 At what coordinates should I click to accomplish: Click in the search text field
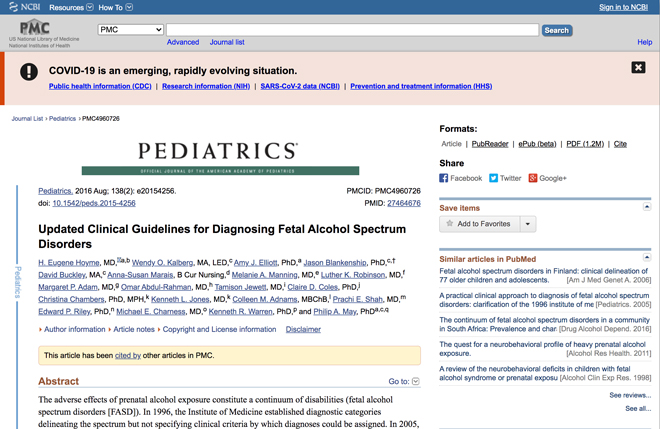click(352, 30)
